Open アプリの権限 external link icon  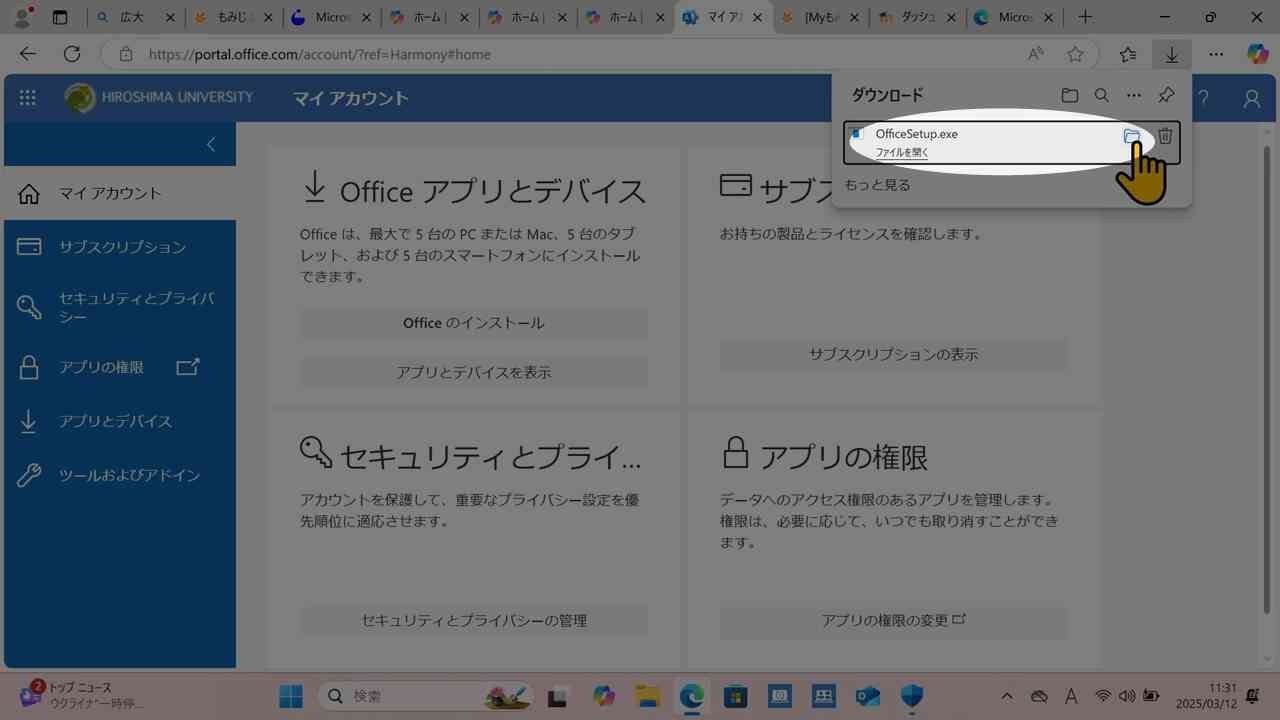pos(187,366)
